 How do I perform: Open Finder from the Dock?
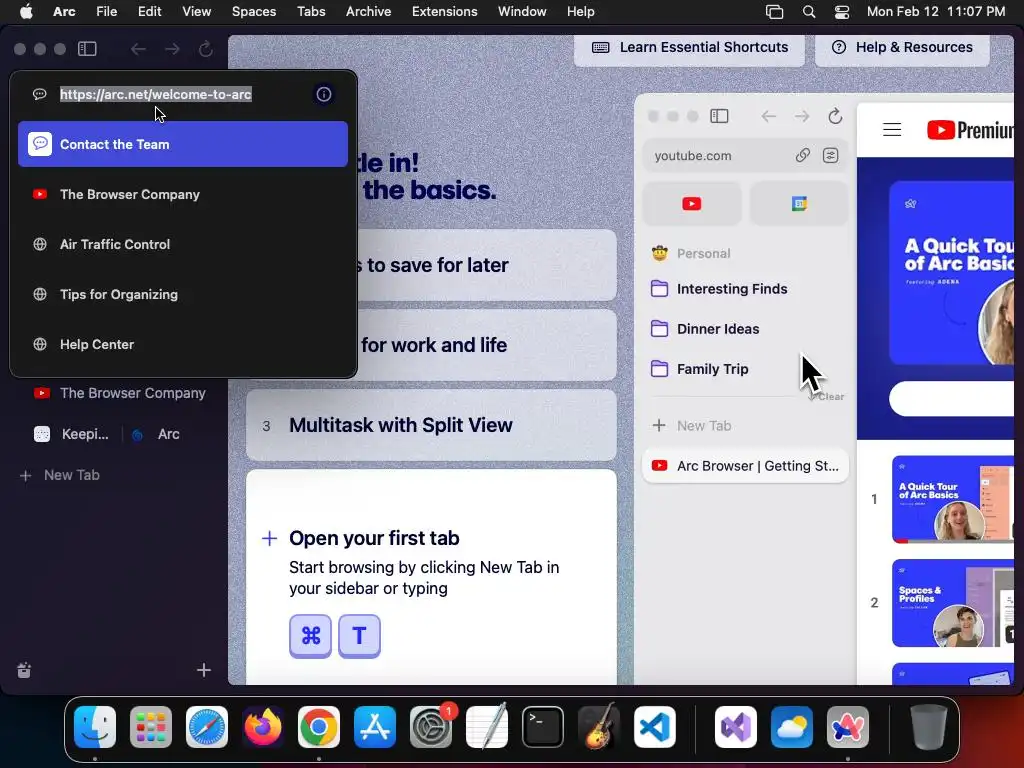pos(95,727)
